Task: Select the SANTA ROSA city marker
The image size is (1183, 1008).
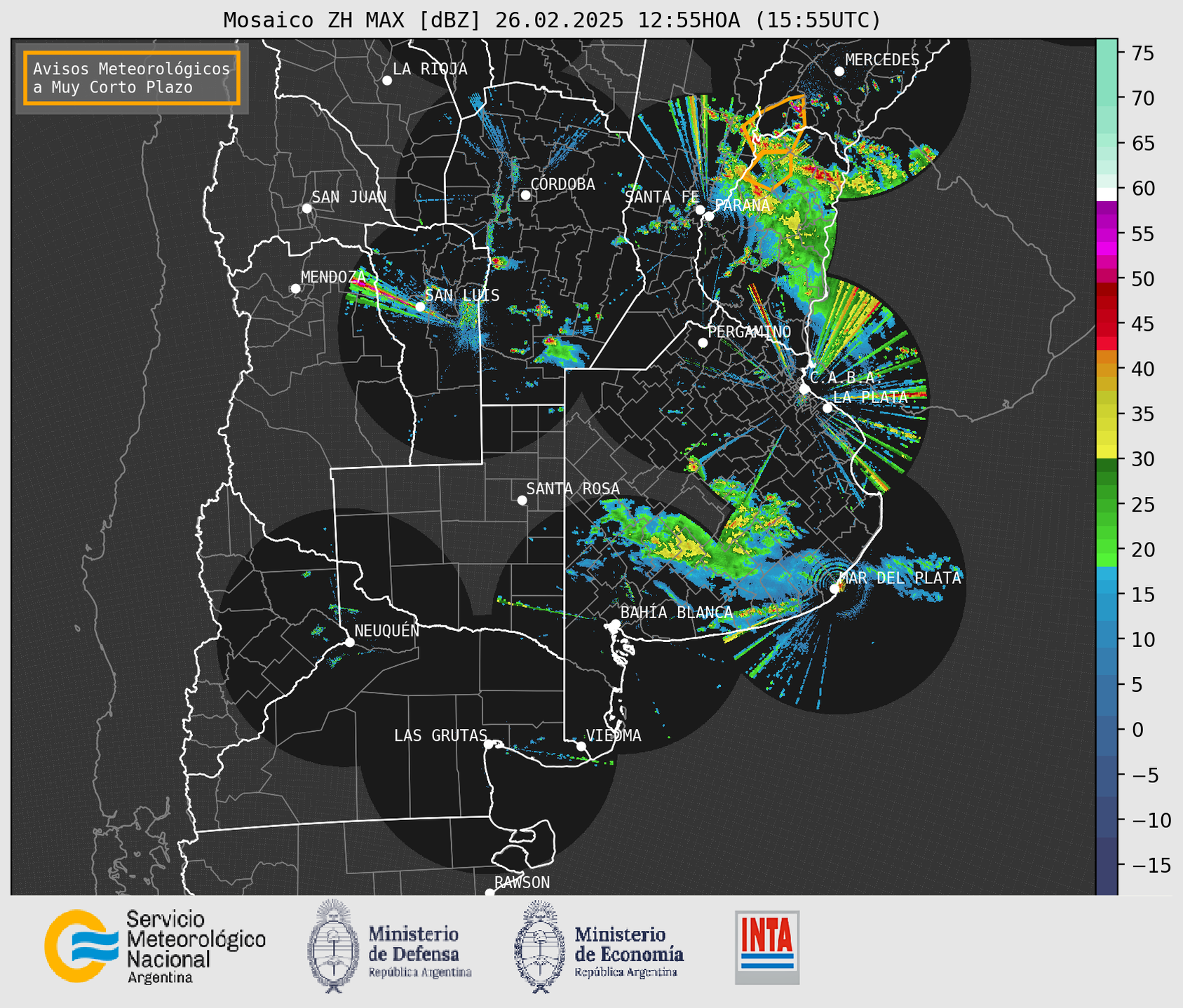Action: (x=522, y=500)
